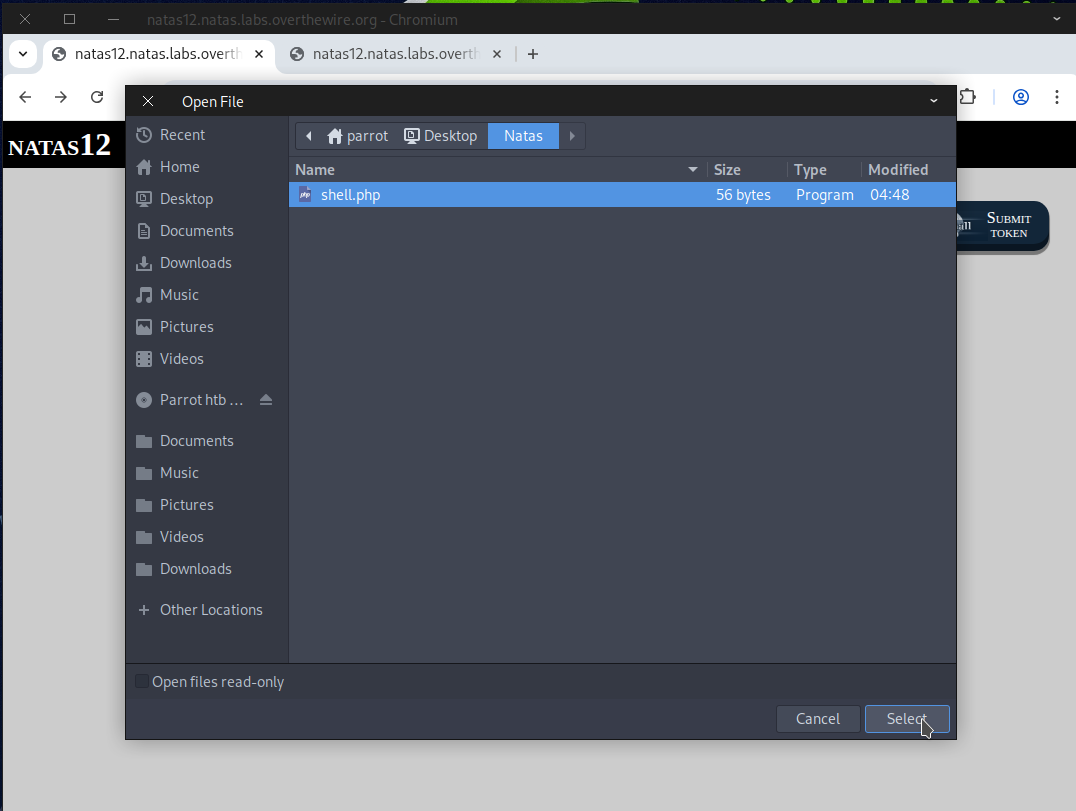Cancel the Open File dialog

click(x=817, y=719)
